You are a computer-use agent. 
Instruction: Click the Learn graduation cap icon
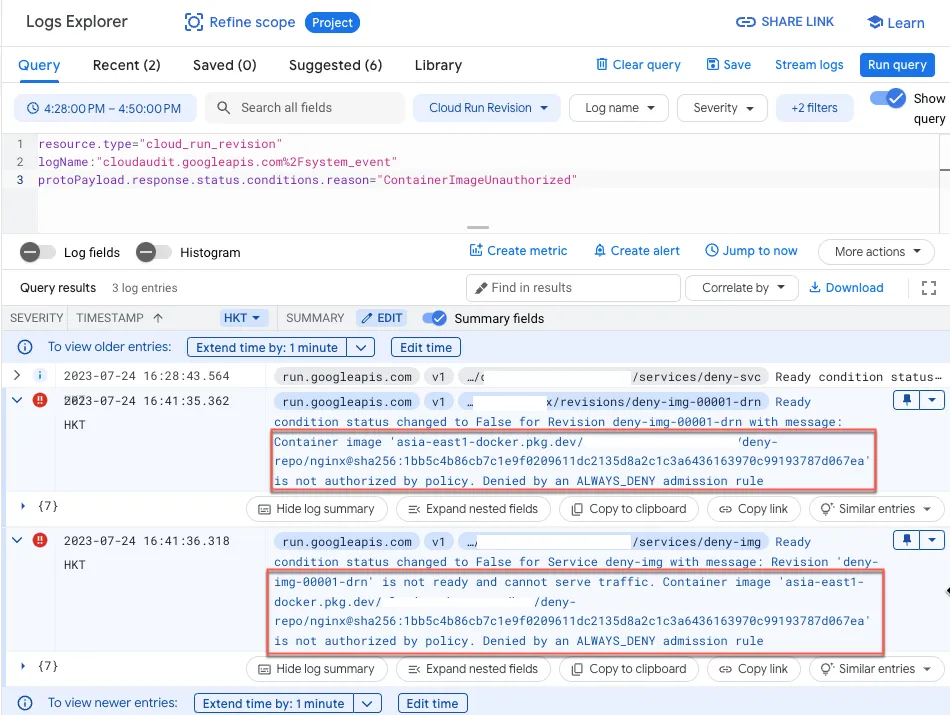875,22
